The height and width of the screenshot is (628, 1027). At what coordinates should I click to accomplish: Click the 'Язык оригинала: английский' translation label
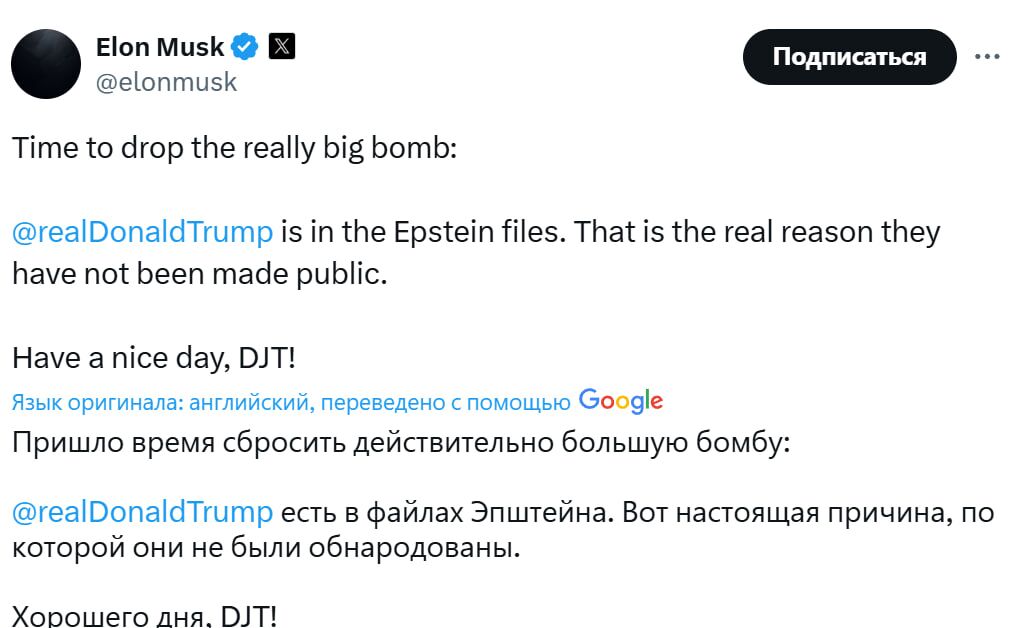pyautogui.click(x=163, y=402)
